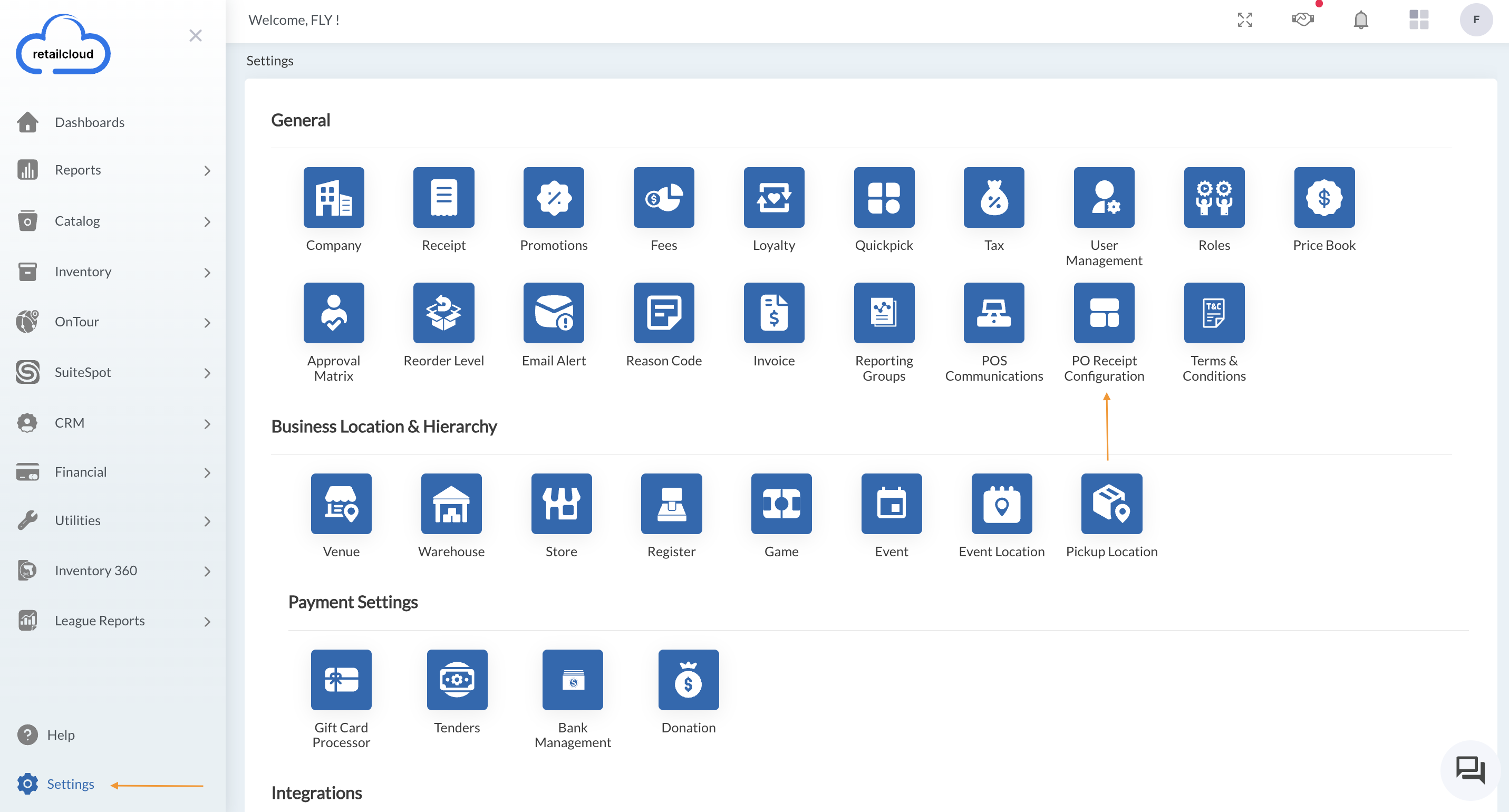This screenshot has width=1509, height=812.
Task: Open Invoice settings
Action: point(774,313)
